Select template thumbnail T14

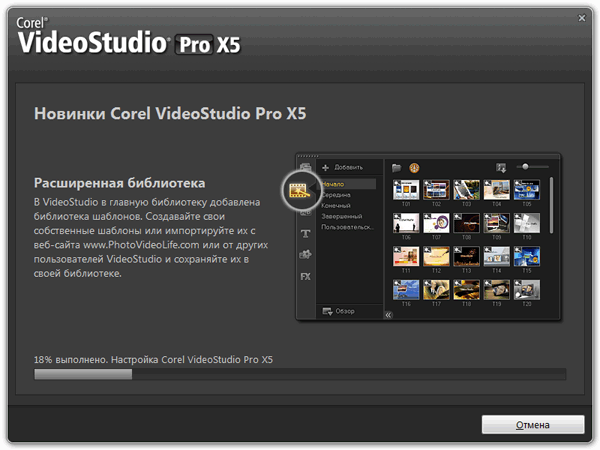[497, 256]
